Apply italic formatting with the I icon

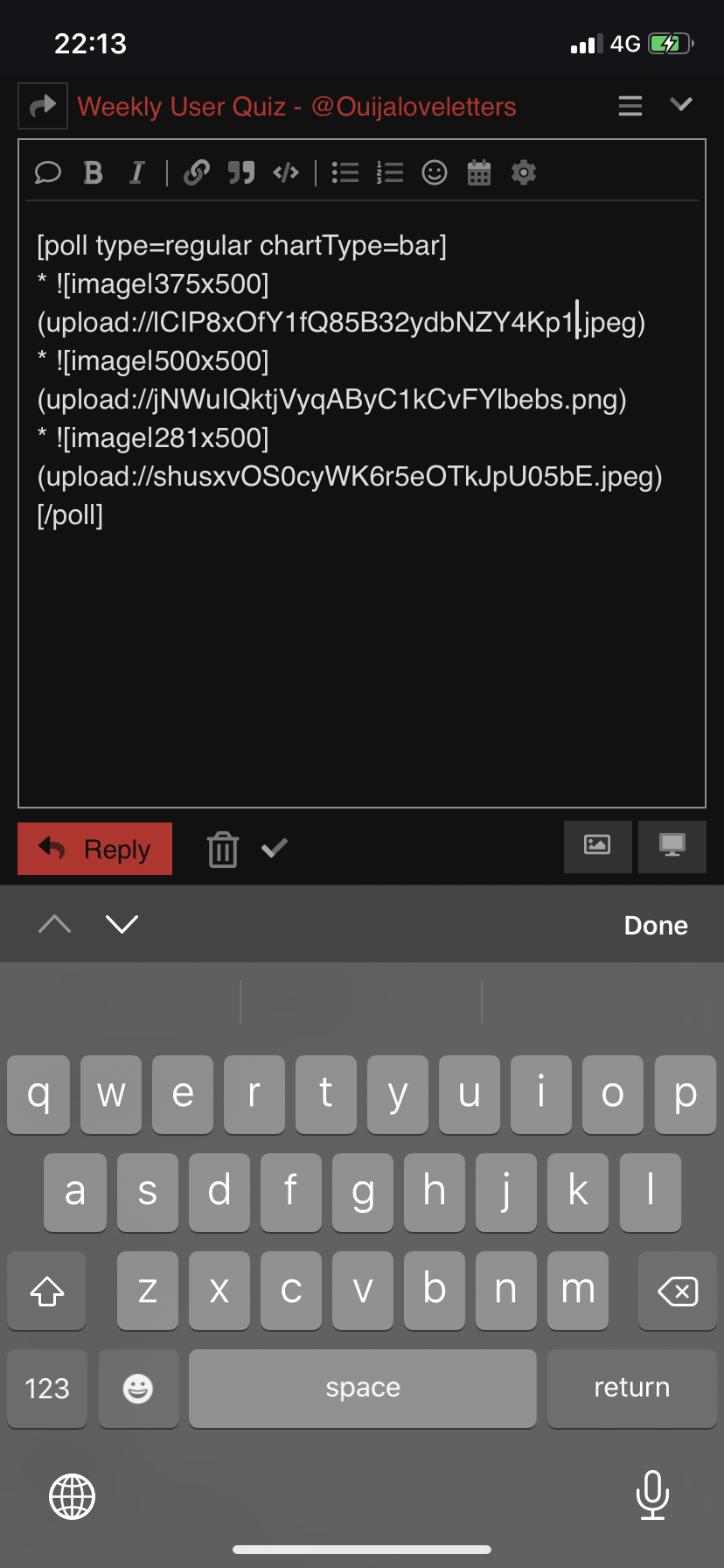coord(137,172)
